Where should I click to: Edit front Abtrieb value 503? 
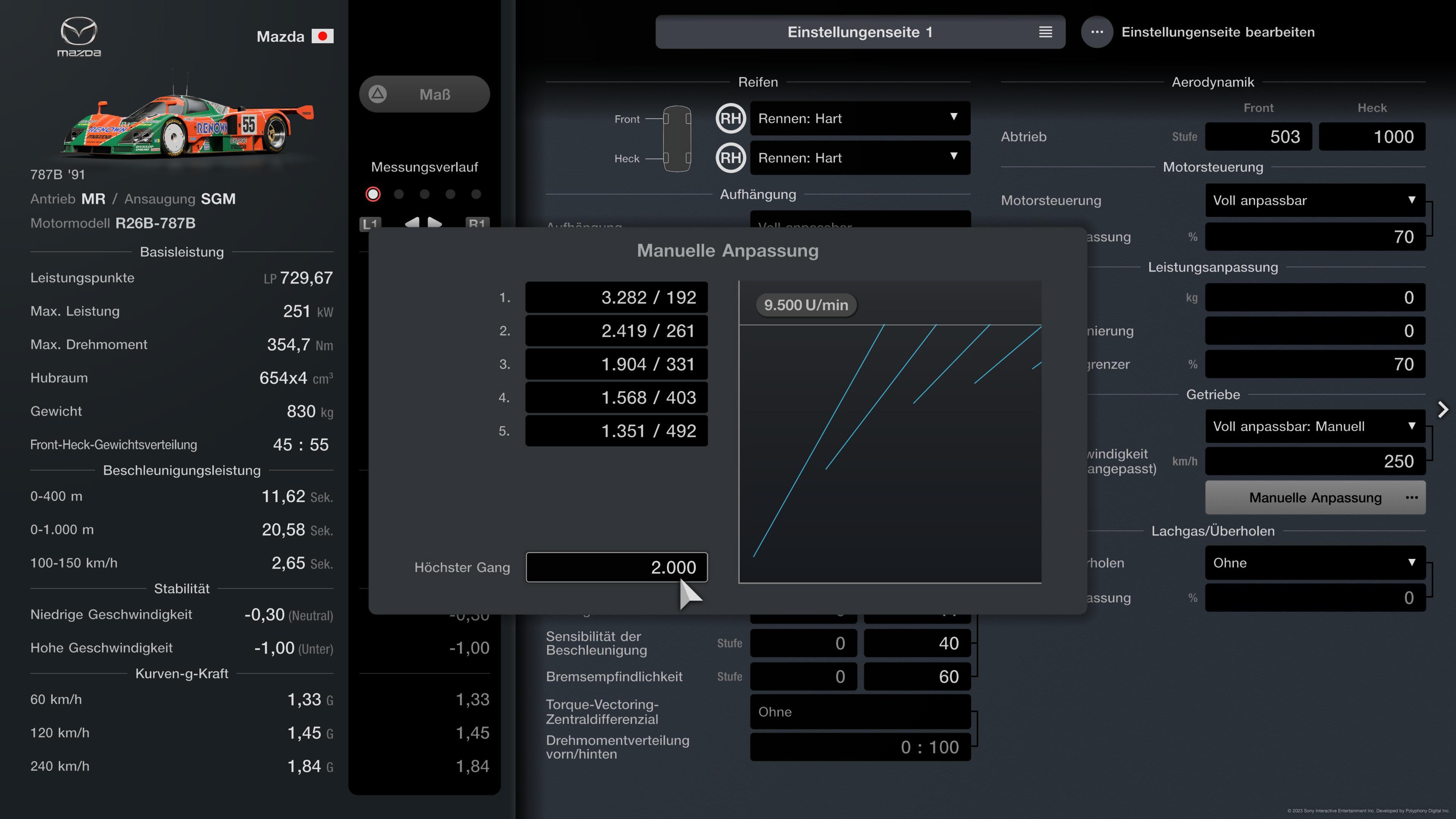pos(1258,137)
